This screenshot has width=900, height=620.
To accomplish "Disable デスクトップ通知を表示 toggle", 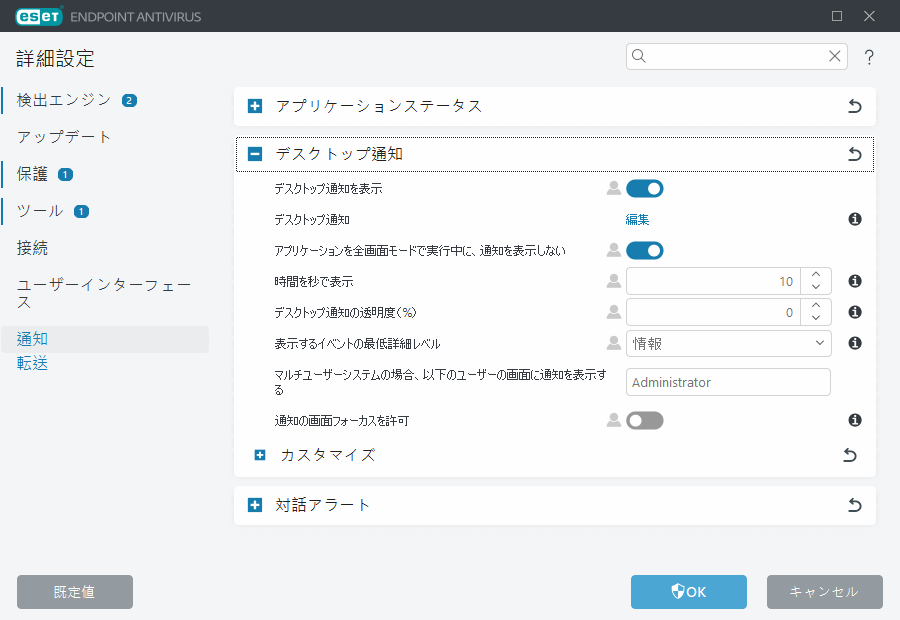I will point(645,188).
